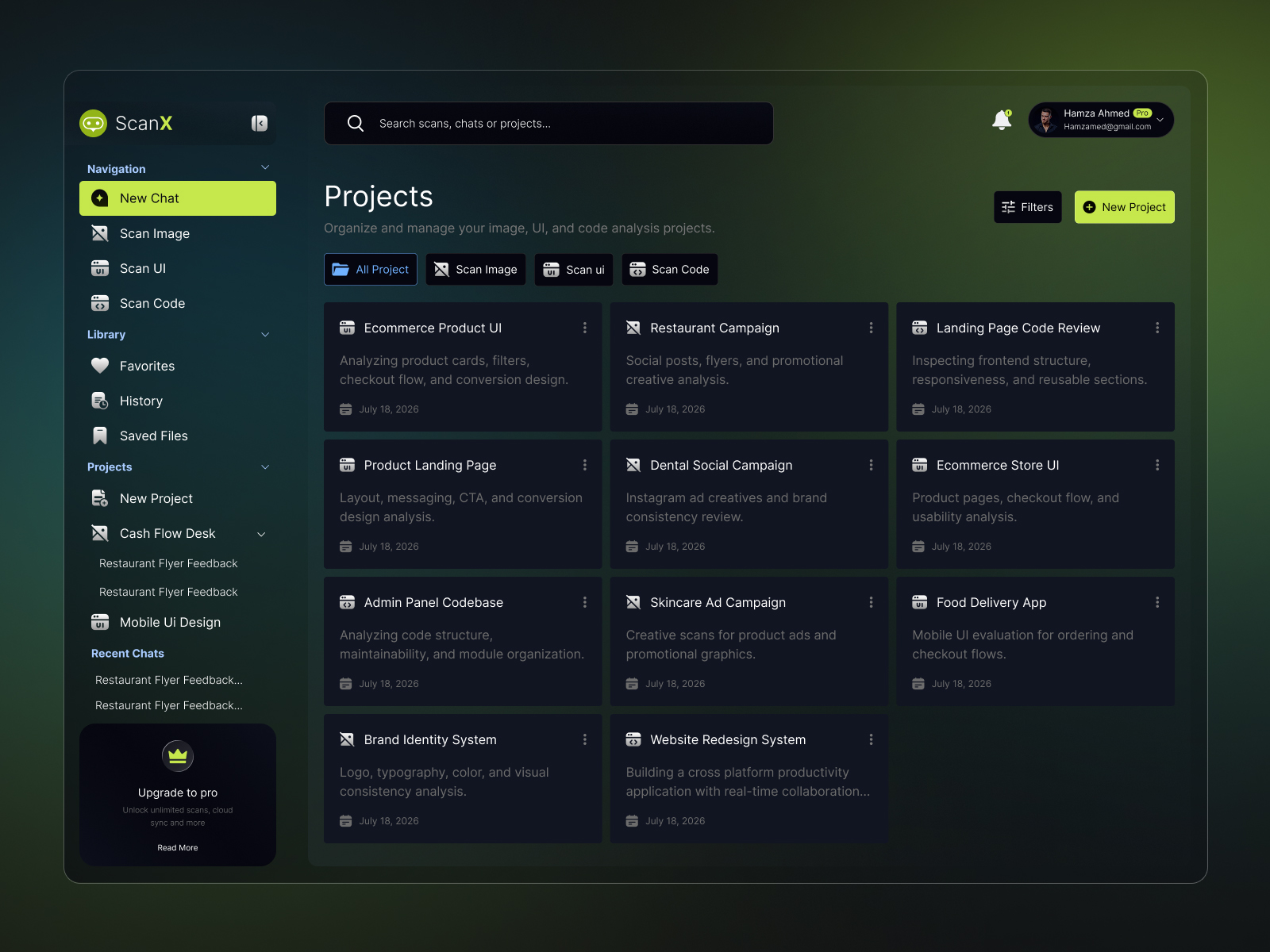This screenshot has height=952, width=1270.
Task: Open options menu for Restaurant Campaign
Action: click(871, 328)
